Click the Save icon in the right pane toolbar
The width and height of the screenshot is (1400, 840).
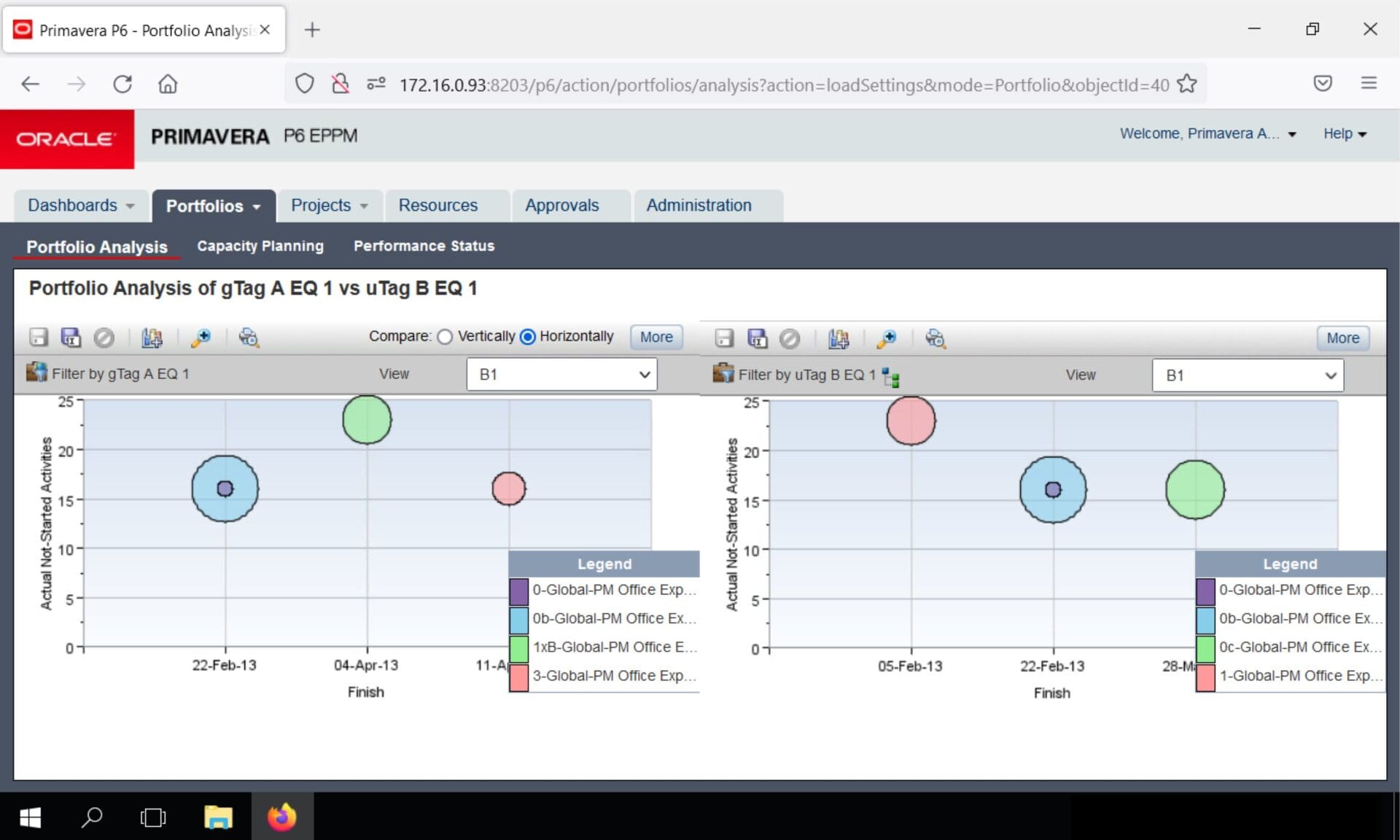pos(724,338)
